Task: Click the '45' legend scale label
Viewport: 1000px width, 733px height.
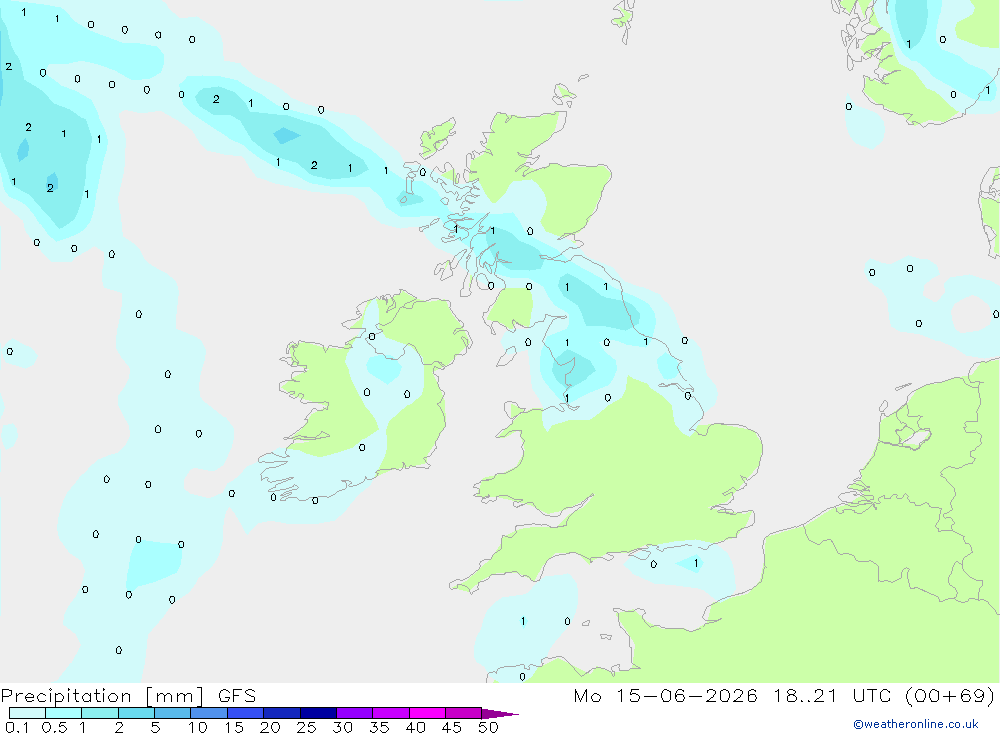Action: tap(452, 727)
